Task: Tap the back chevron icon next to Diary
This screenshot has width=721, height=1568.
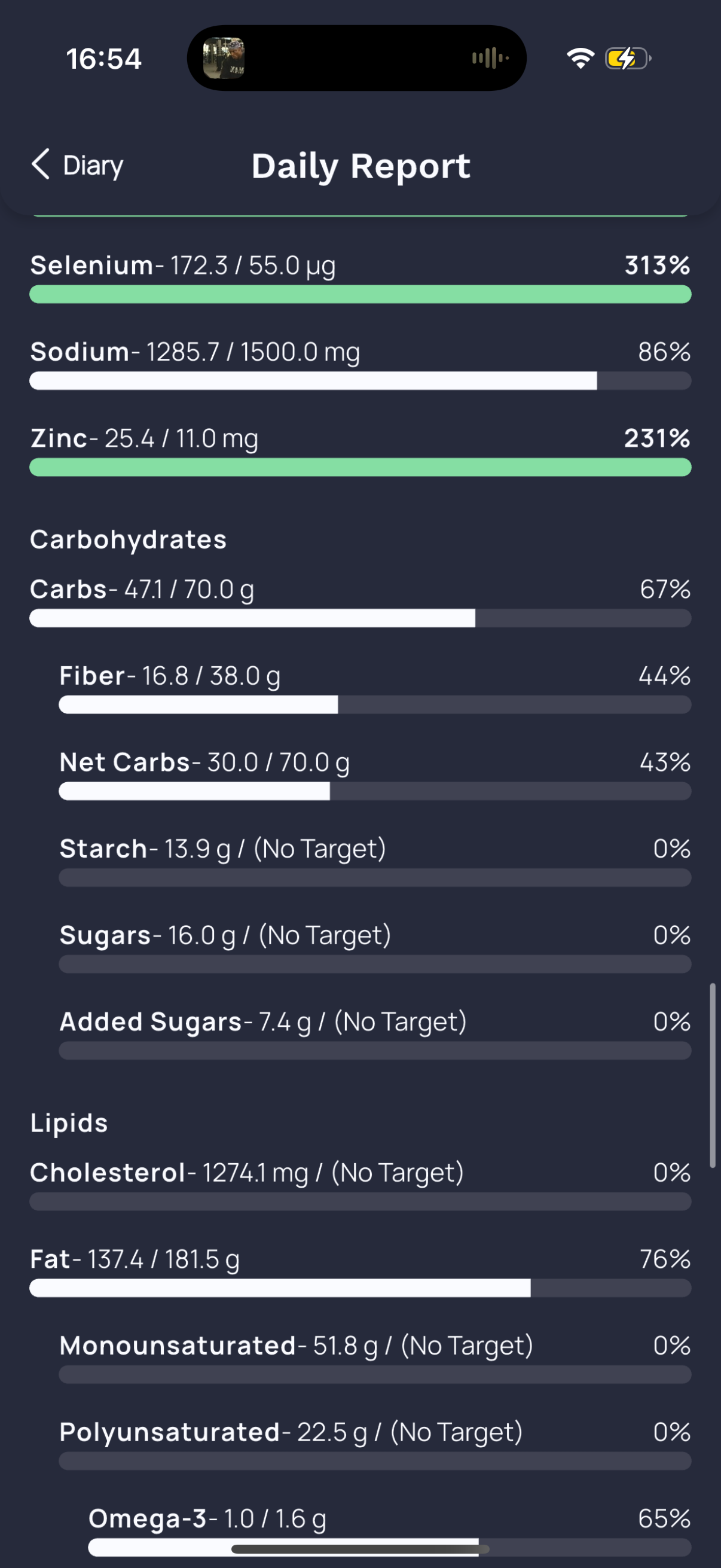Action: (41, 164)
